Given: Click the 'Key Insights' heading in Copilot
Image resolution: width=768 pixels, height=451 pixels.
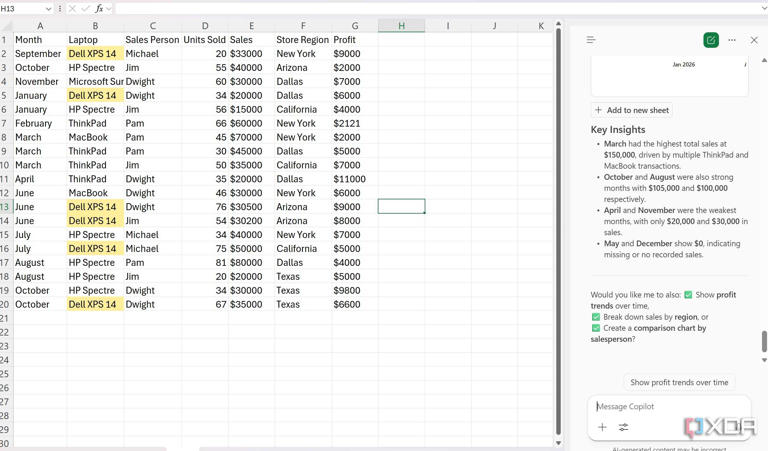Looking at the screenshot, I should point(618,130).
